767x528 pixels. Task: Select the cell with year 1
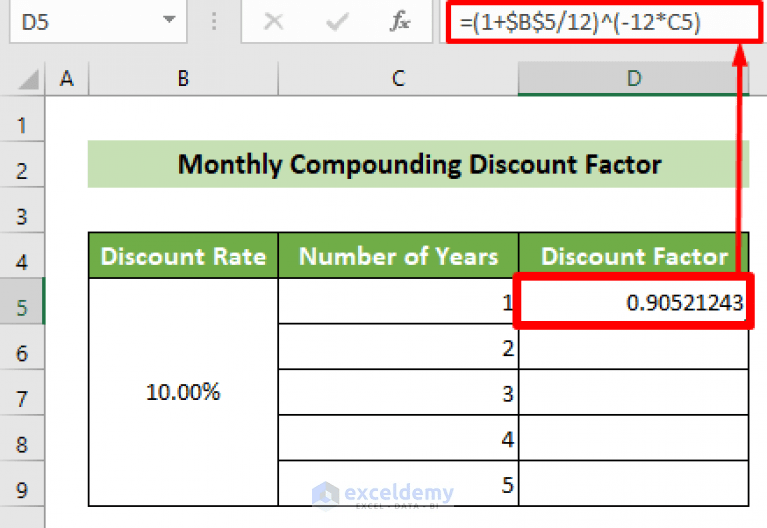(x=398, y=301)
